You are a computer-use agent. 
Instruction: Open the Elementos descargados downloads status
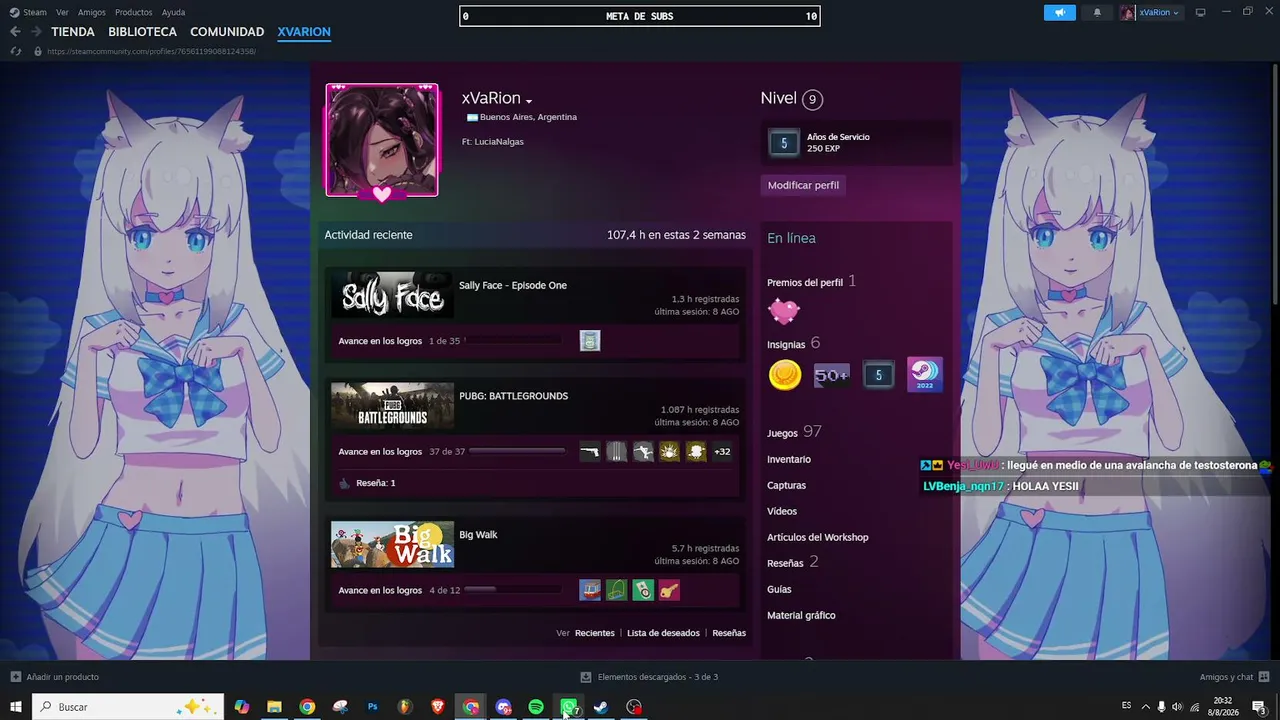(x=650, y=677)
